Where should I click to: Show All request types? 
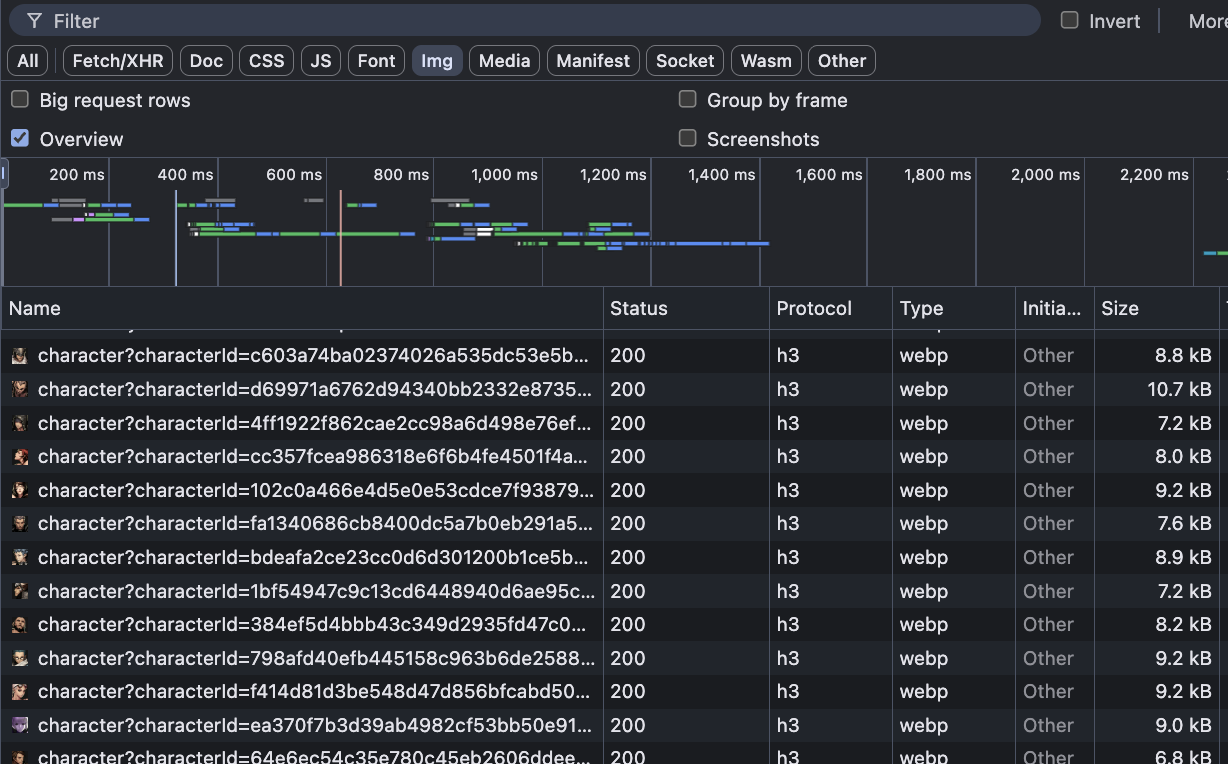[28, 61]
